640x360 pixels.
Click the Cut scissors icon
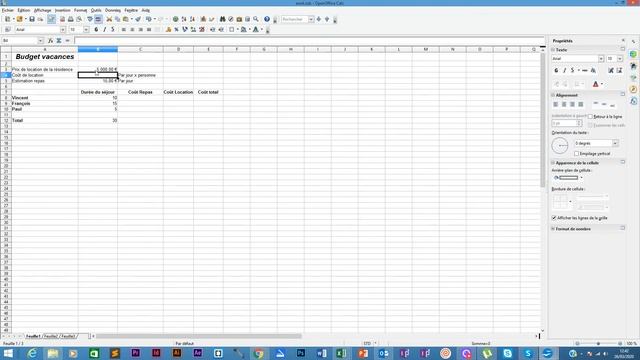click(109, 19)
